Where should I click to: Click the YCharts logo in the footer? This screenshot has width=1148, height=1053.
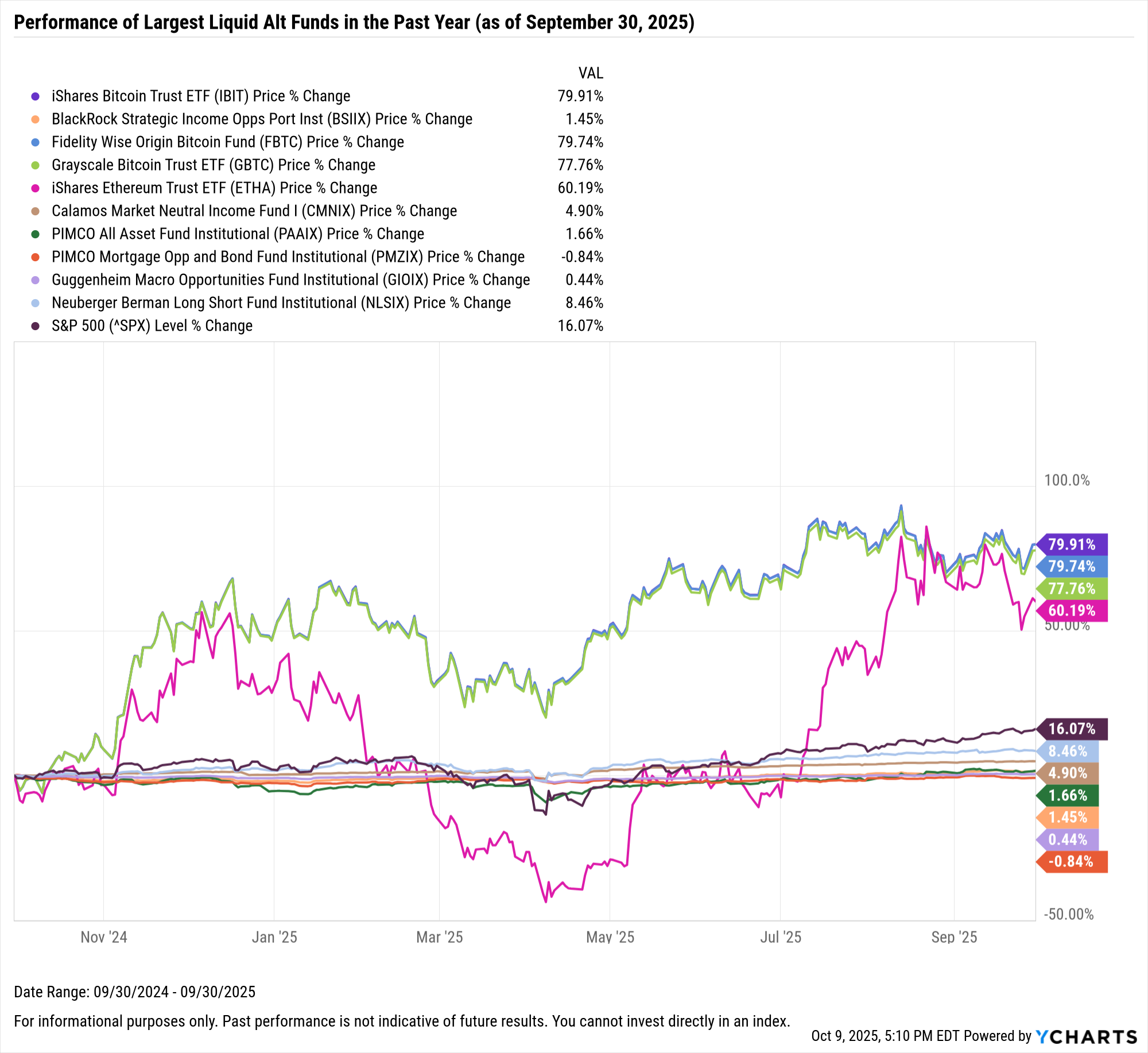(1086, 1036)
